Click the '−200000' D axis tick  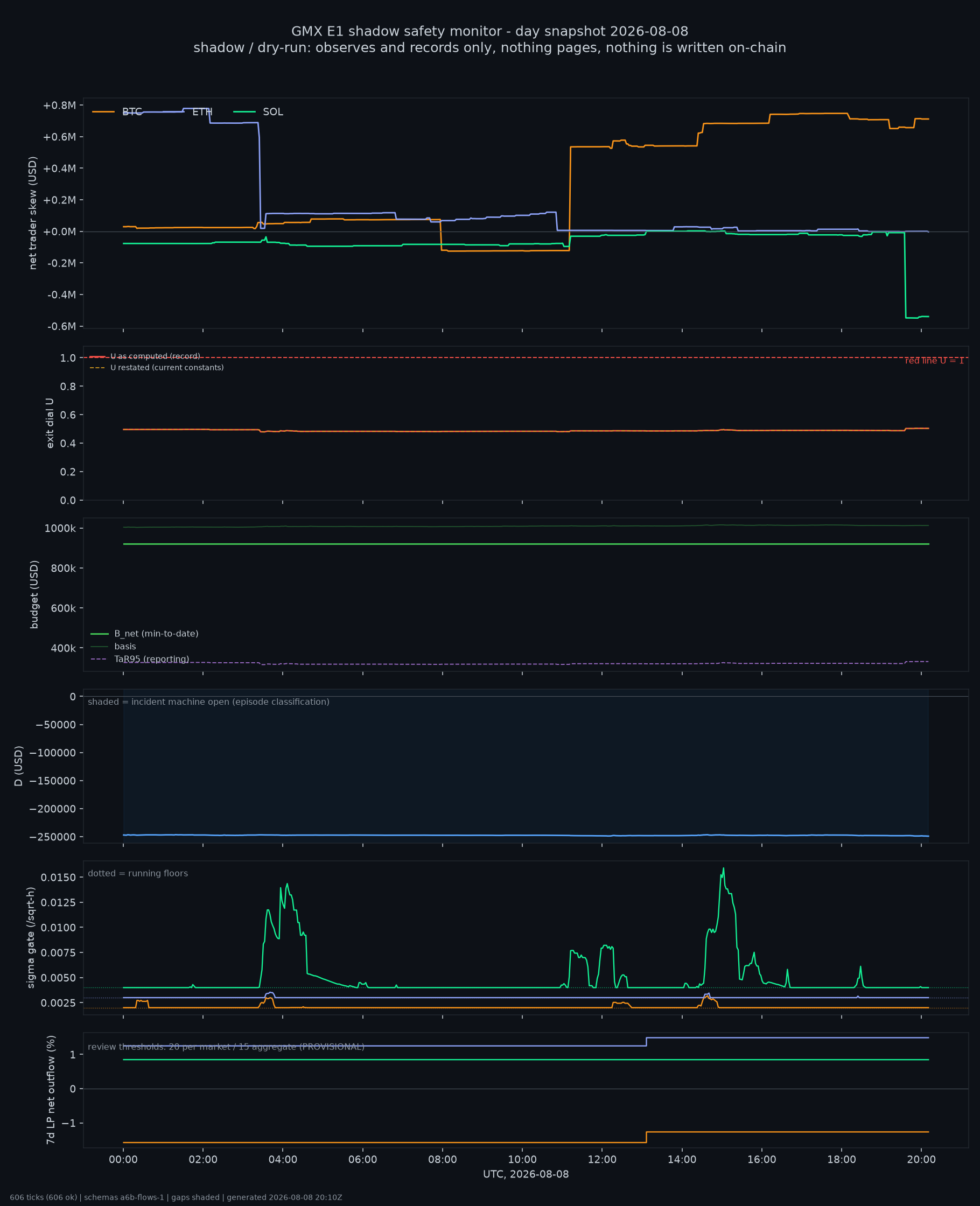pyautogui.click(x=53, y=809)
